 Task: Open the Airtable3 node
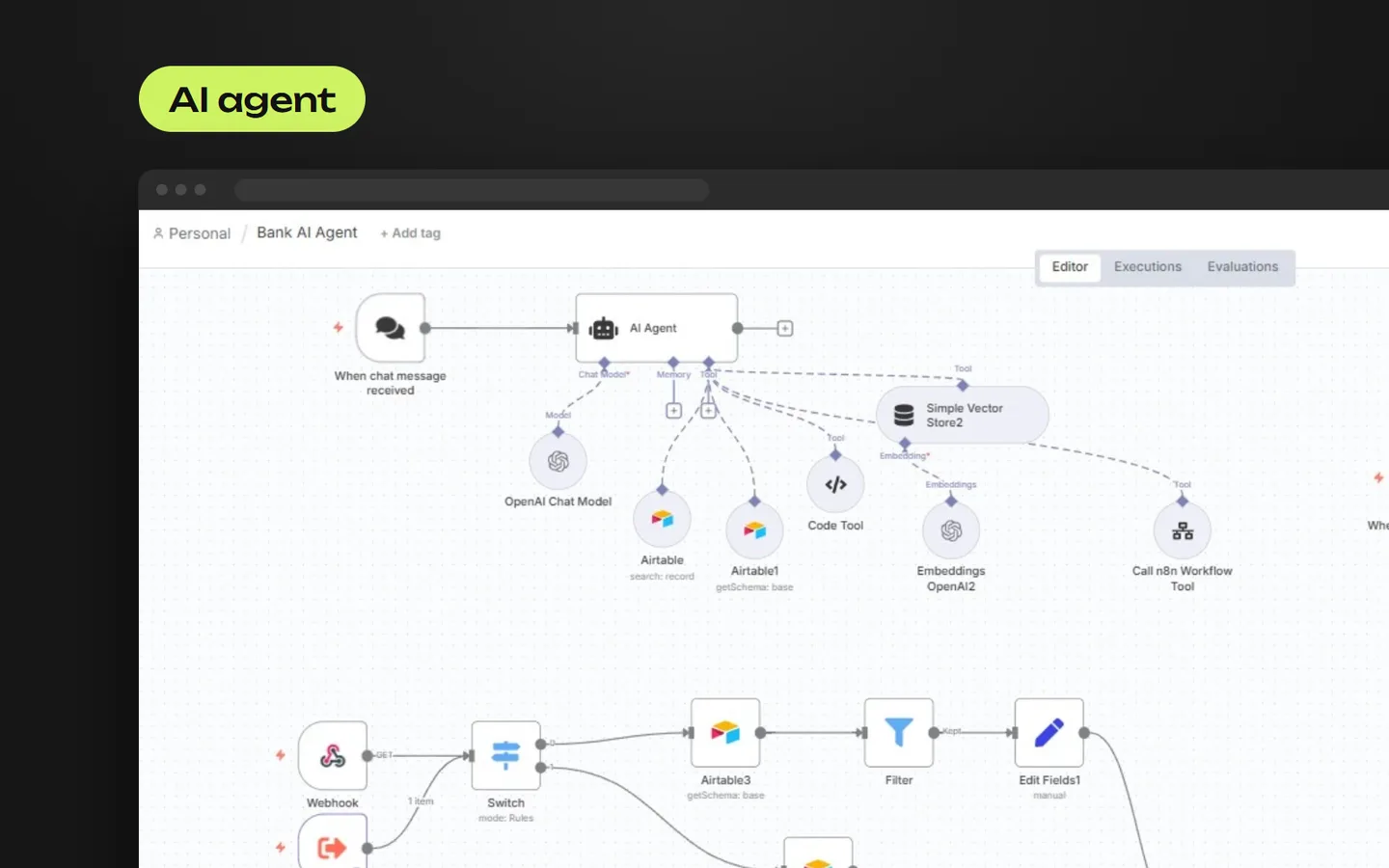point(725,733)
